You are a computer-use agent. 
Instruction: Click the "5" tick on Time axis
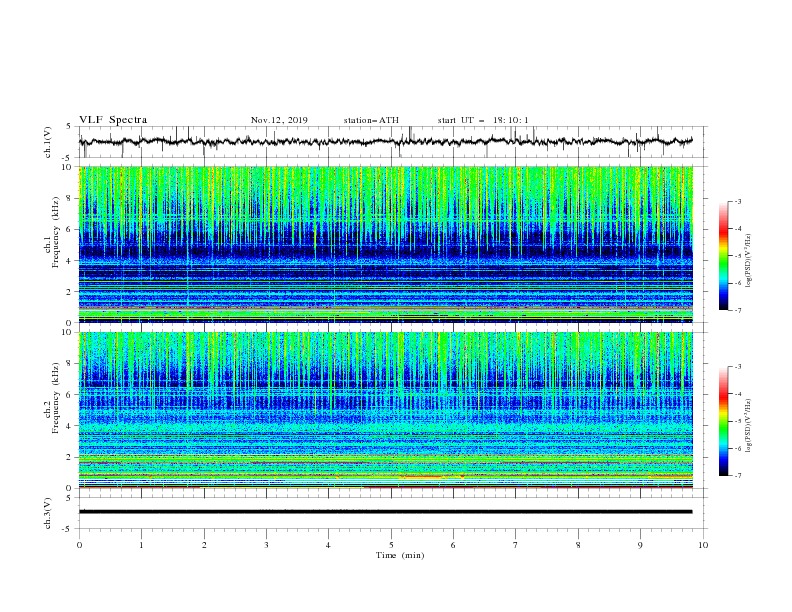point(391,545)
